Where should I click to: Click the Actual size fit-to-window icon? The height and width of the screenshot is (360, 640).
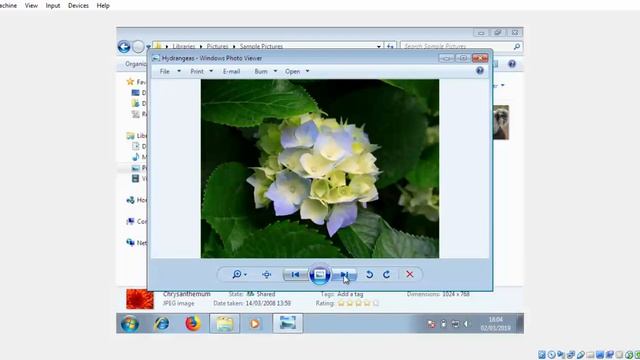pos(267,275)
